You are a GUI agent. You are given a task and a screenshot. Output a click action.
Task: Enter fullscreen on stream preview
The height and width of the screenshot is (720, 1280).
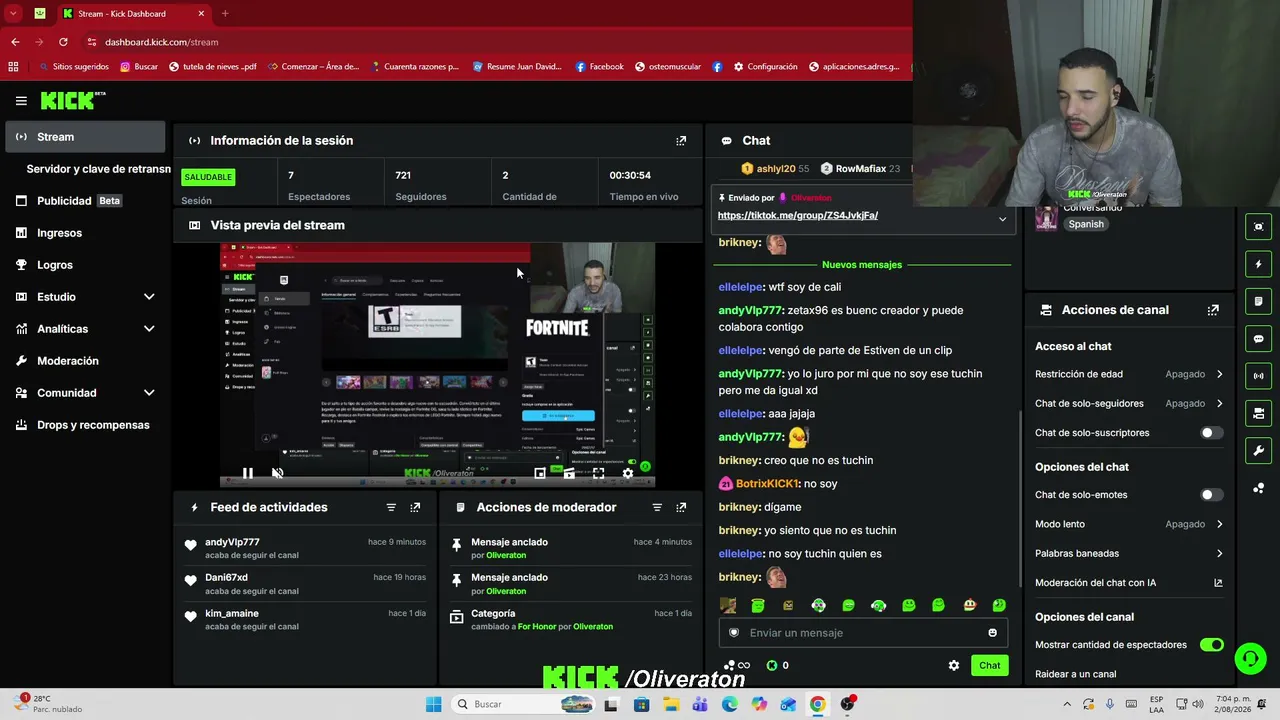tap(598, 473)
